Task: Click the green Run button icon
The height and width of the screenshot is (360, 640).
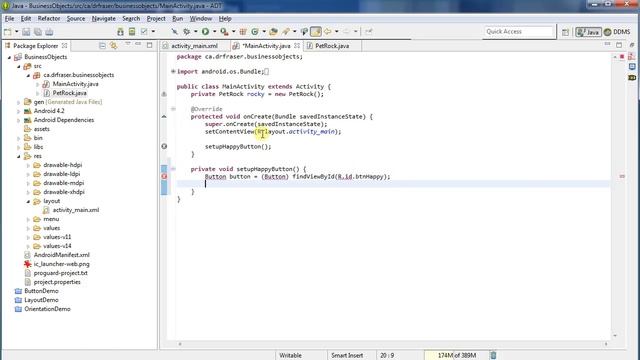Action: (x=205, y=31)
